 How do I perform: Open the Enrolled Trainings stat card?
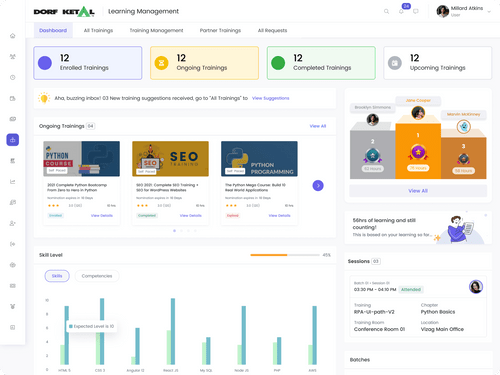click(88, 63)
